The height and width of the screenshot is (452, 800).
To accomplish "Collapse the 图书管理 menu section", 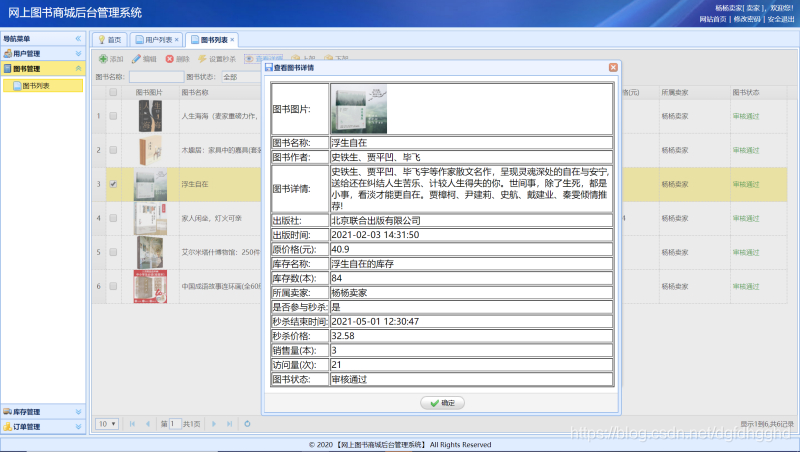I will pyautogui.click(x=78, y=68).
